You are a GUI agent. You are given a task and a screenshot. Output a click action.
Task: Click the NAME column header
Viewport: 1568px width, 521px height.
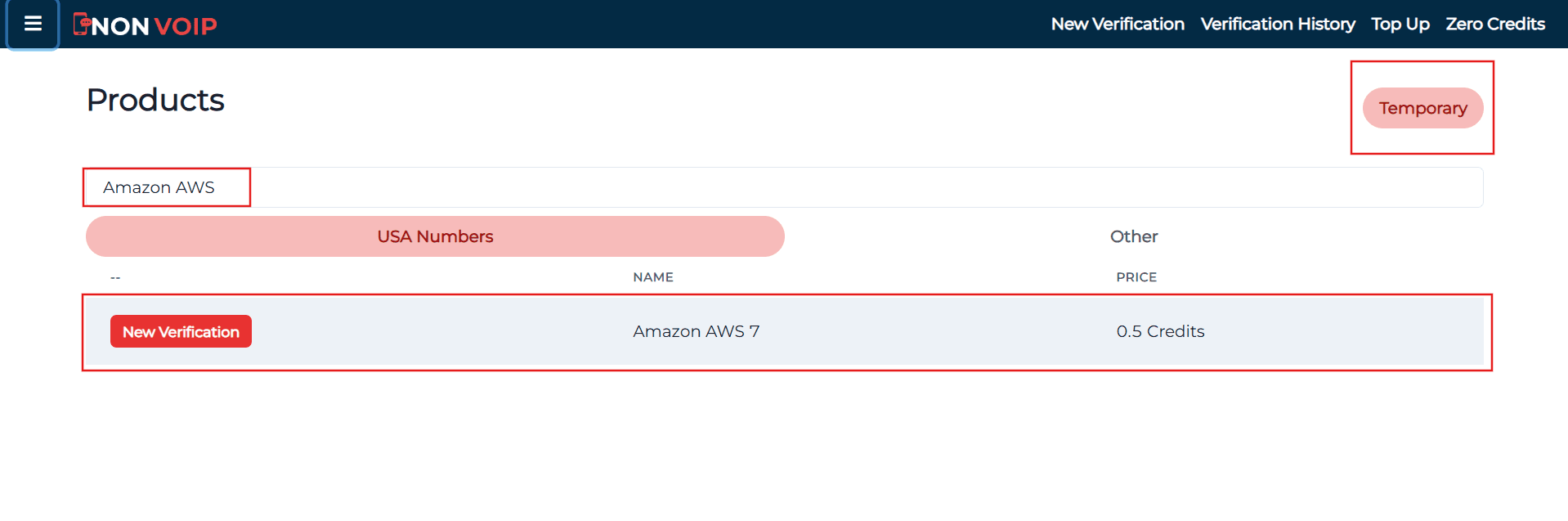tap(652, 276)
